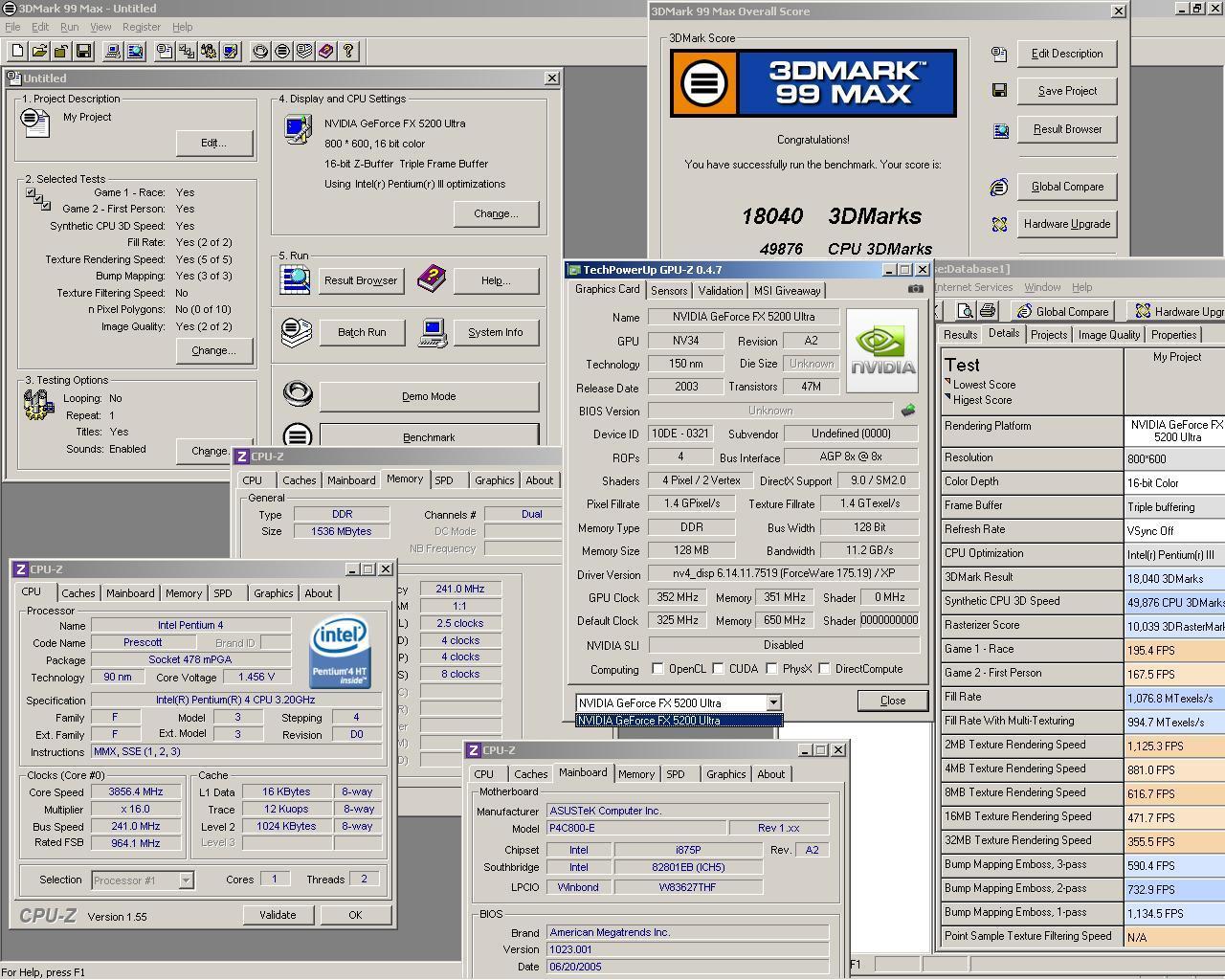1225x980 pixels.
Task: Click the Core Speed value 3856.4 MHz
Action: 136,791
